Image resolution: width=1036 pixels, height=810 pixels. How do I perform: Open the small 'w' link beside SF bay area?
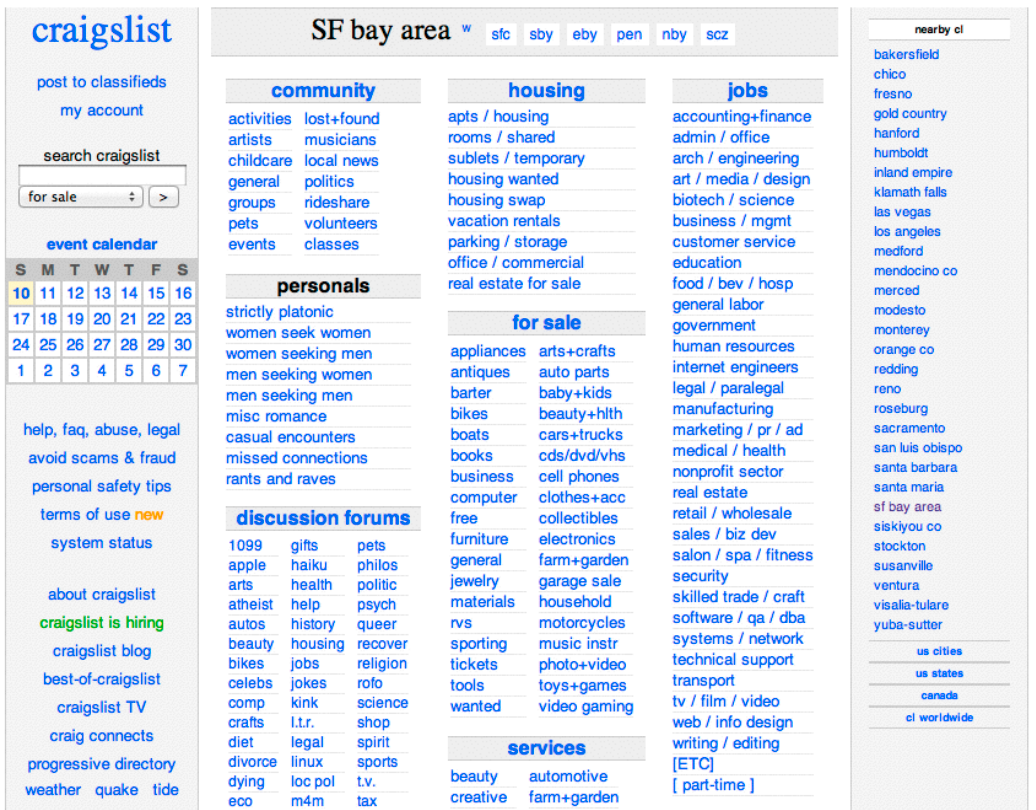(x=466, y=28)
